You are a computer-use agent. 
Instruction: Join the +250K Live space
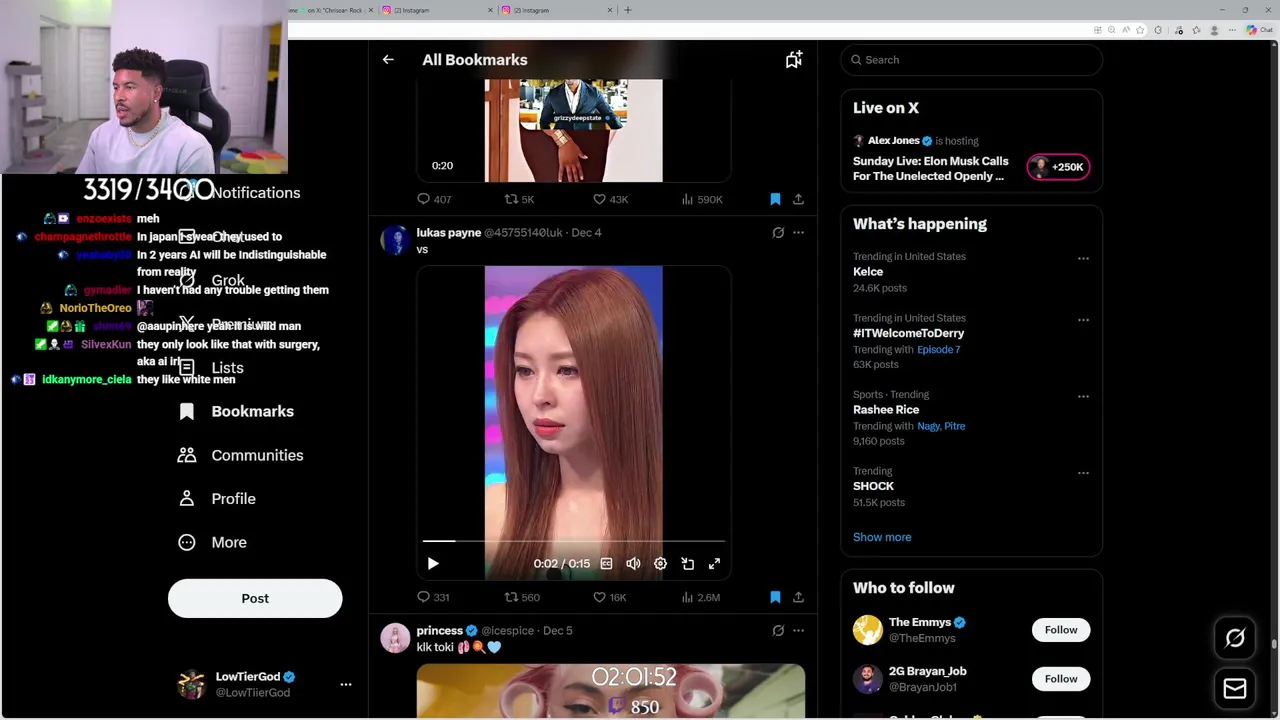pyautogui.click(x=1058, y=167)
